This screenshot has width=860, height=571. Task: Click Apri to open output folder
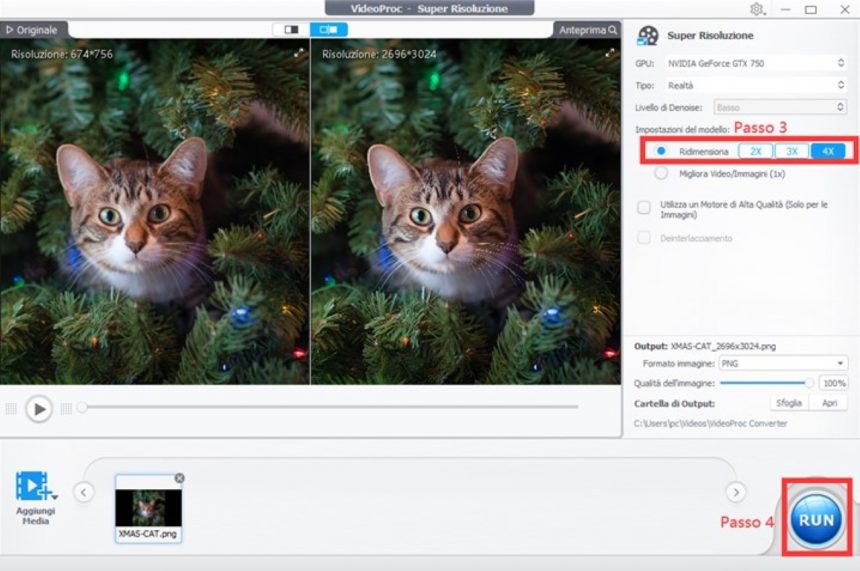click(829, 403)
